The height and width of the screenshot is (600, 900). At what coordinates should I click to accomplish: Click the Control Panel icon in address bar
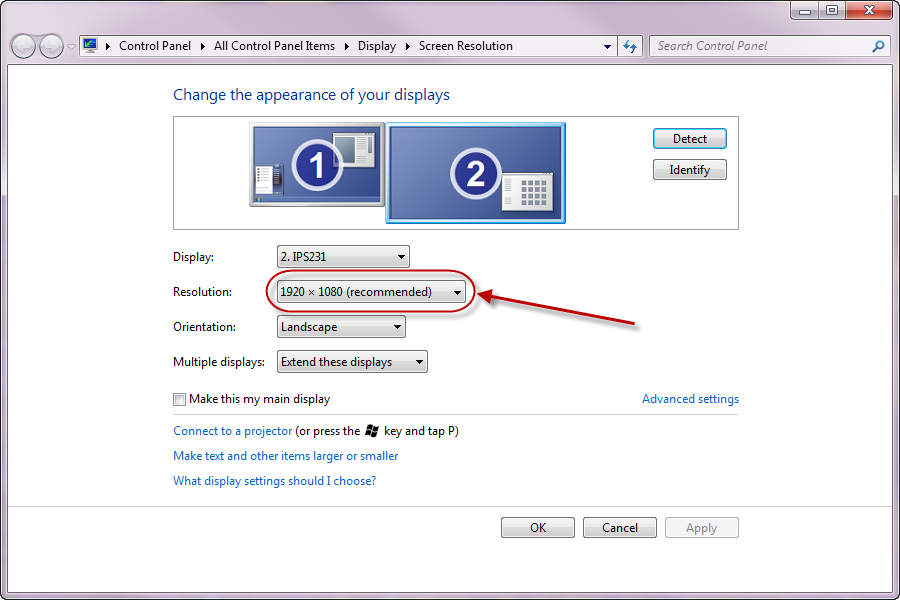pos(91,46)
